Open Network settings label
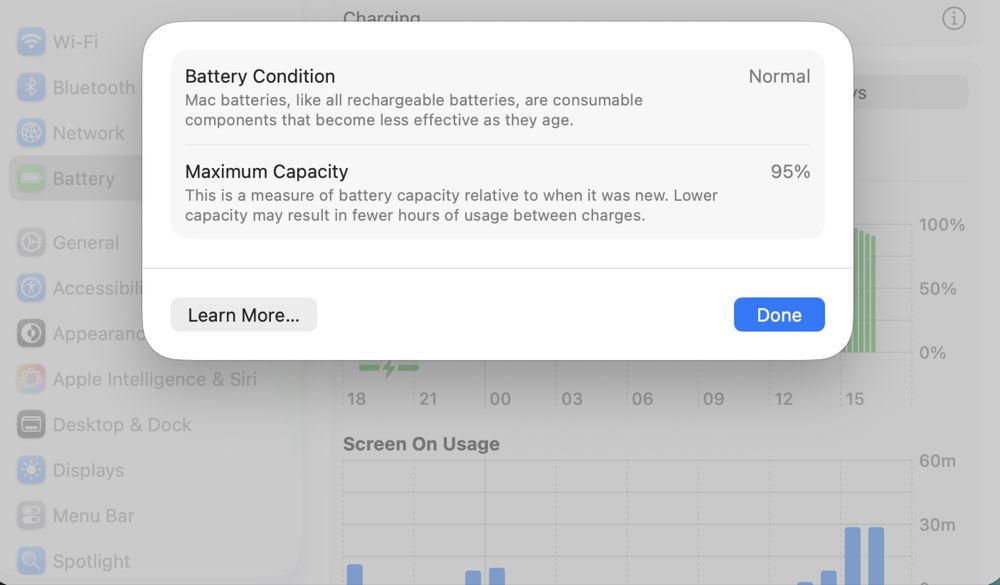 pos(89,133)
